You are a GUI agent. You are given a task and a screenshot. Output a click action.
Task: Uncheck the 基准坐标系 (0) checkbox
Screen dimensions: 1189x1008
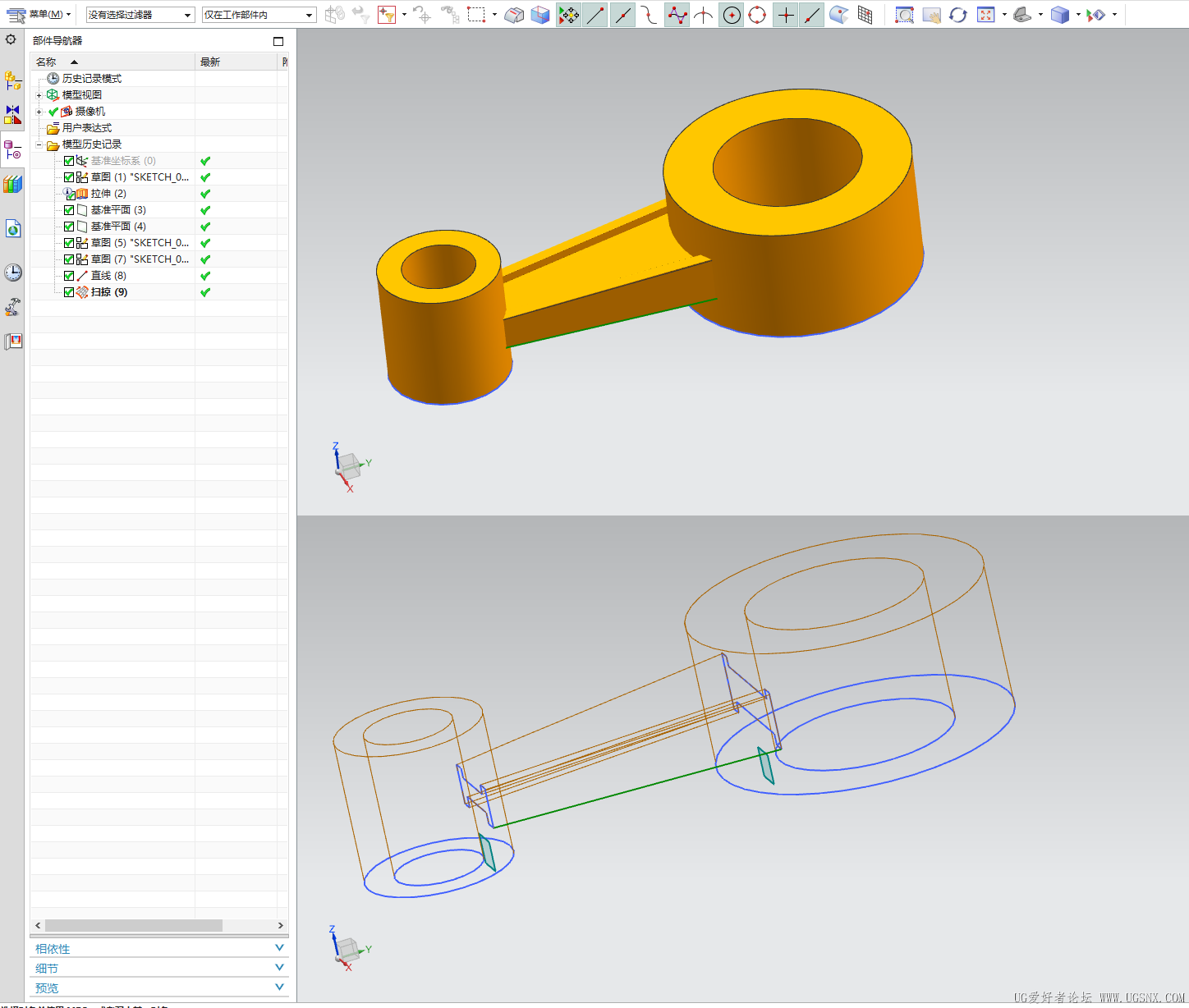point(69,161)
